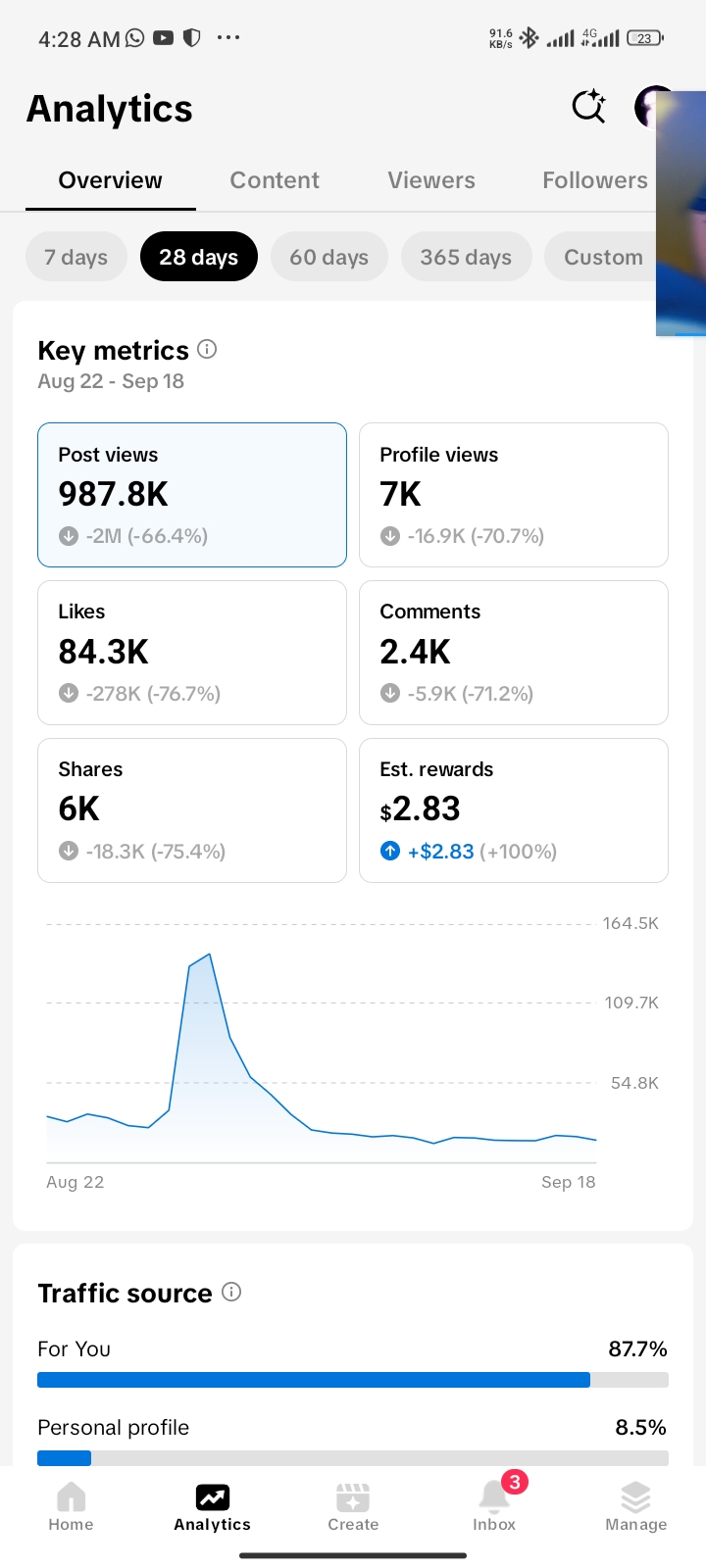
Task: Select the 60 days range chip
Action: [x=329, y=257]
